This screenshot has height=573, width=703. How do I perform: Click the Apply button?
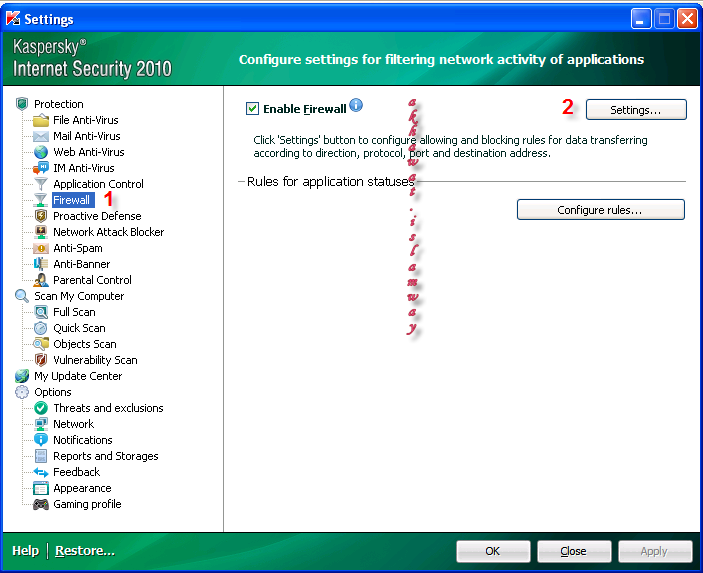tap(655, 551)
